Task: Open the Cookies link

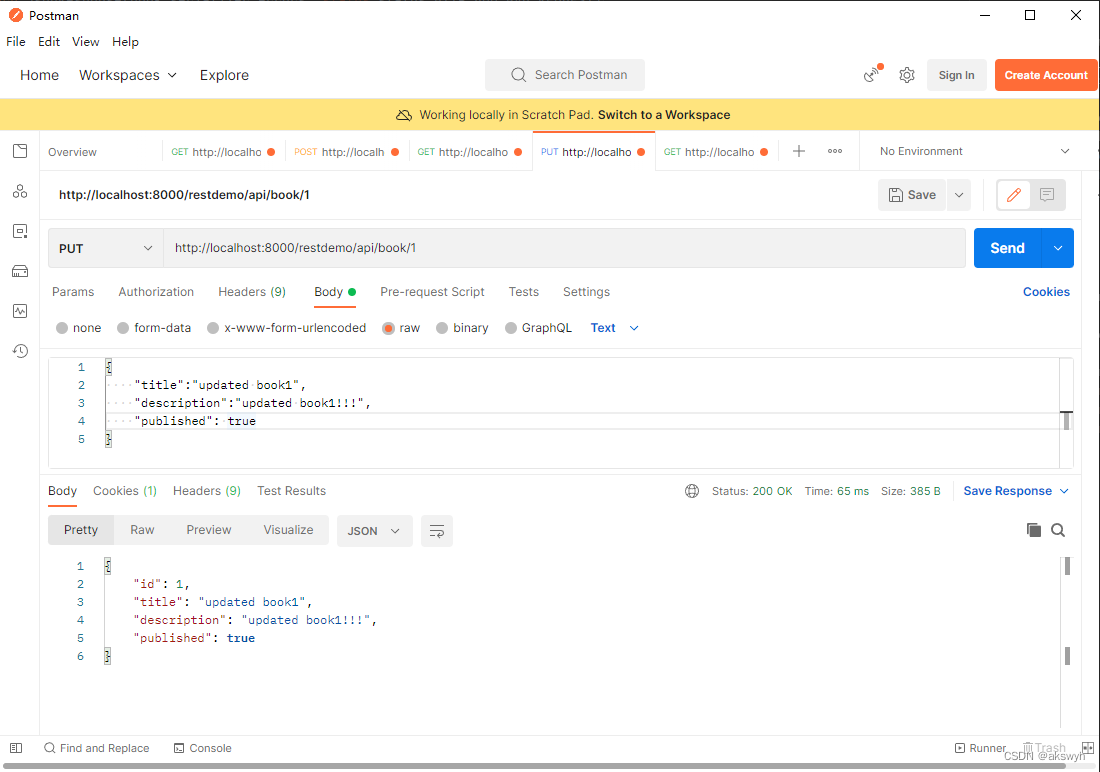Action: point(1046,292)
